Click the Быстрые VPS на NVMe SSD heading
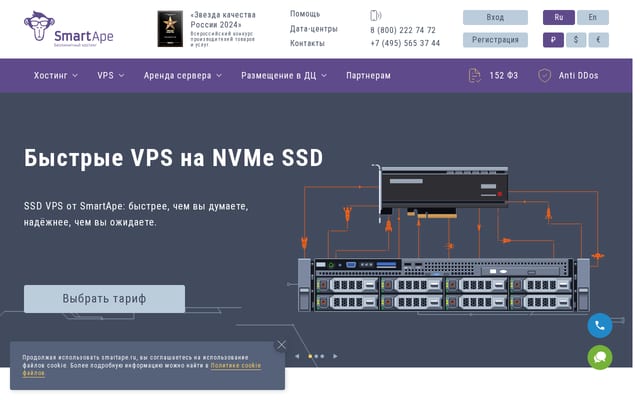The width and height of the screenshot is (640, 400). tap(173, 158)
